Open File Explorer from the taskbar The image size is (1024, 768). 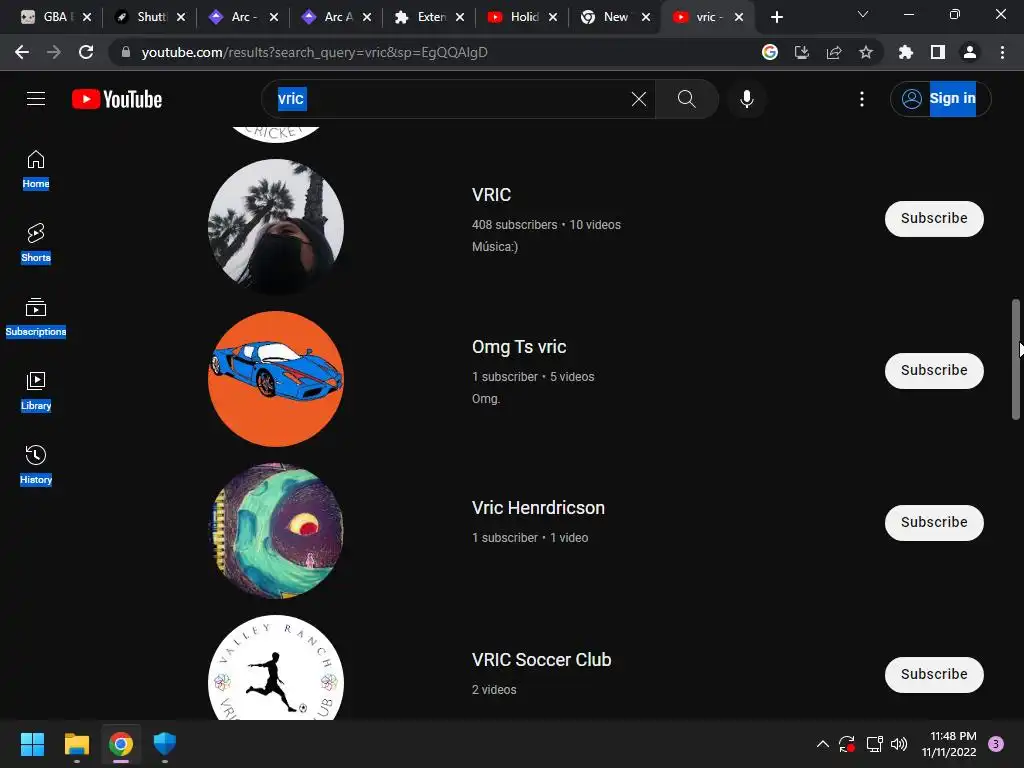[76, 744]
